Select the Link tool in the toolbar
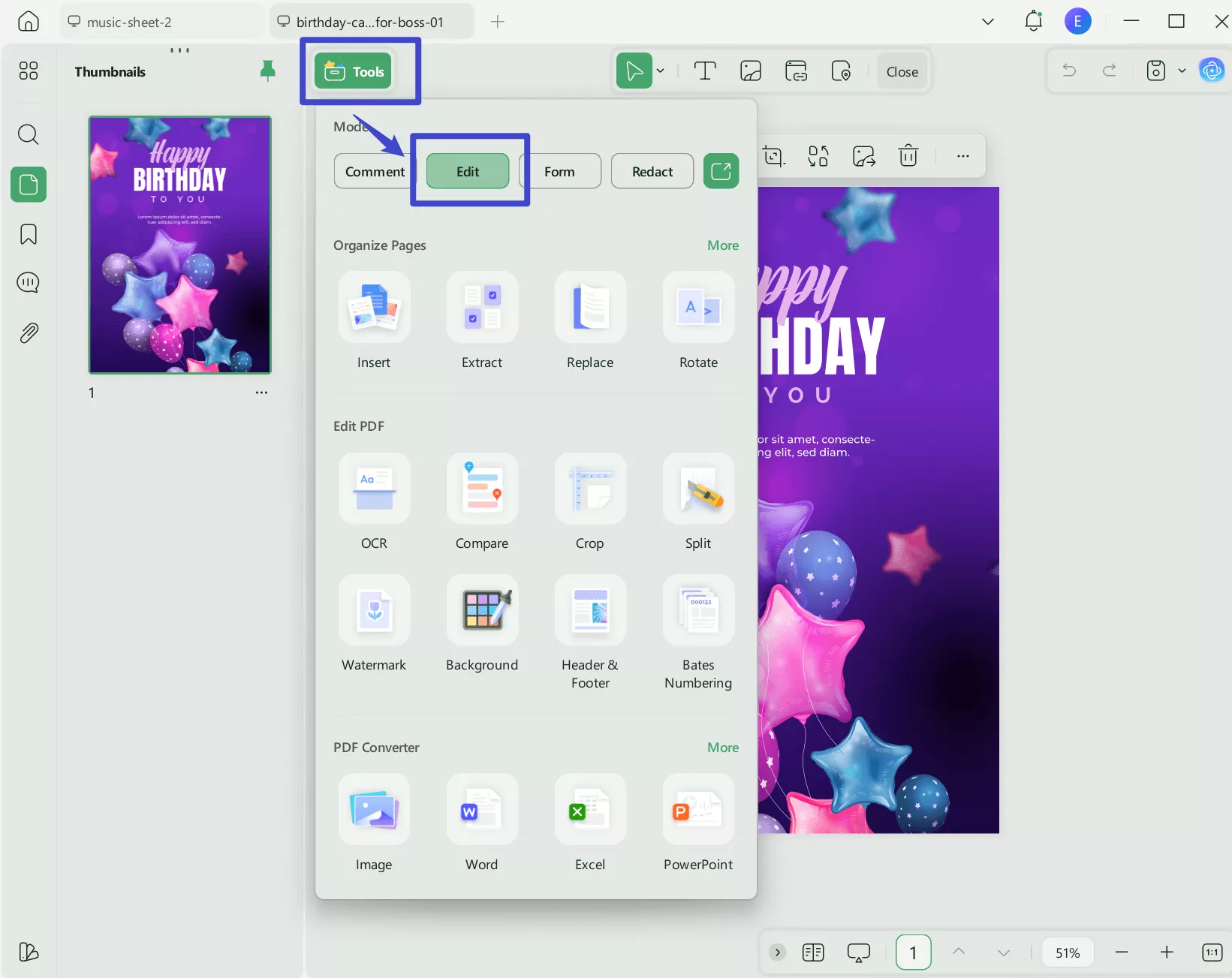The image size is (1232, 978). click(795, 71)
